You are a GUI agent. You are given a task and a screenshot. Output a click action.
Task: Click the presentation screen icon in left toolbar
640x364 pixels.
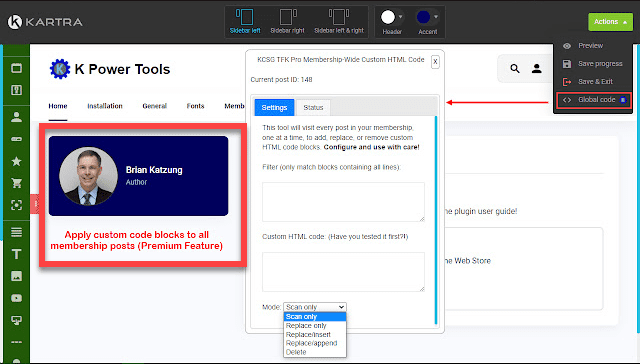click(16, 320)
